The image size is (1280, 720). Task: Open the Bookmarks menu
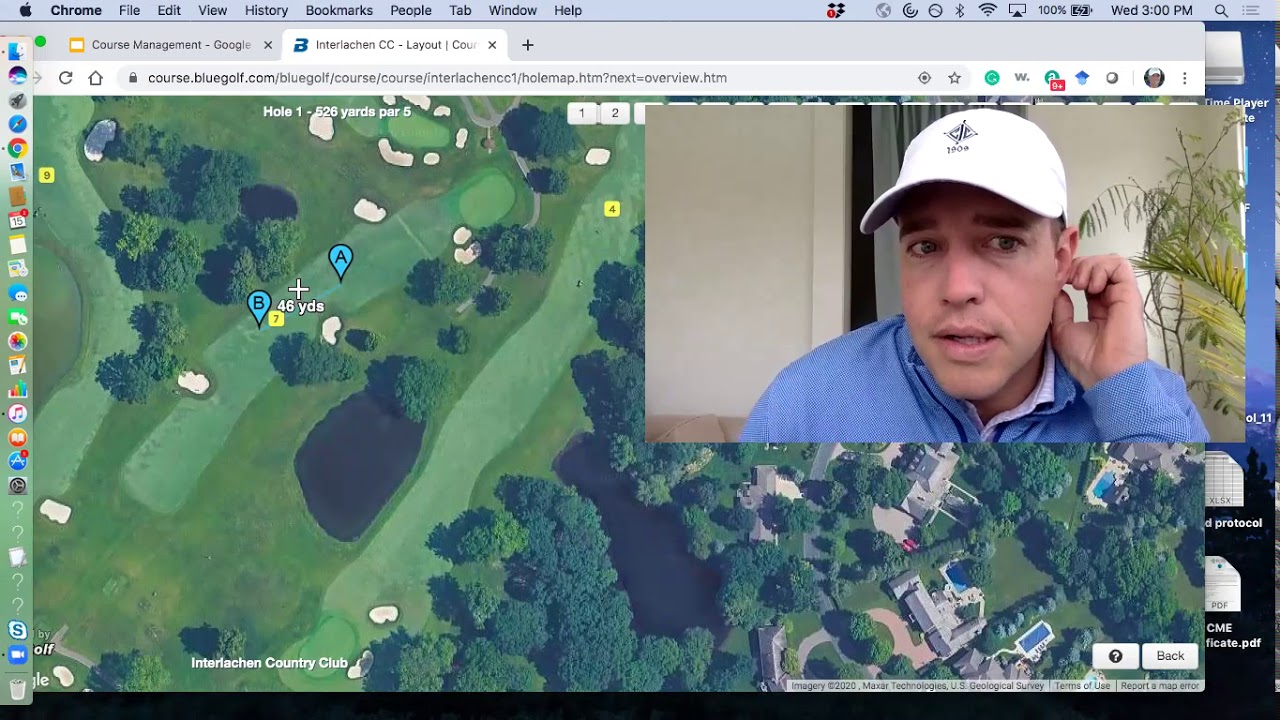tap(339, 11)
